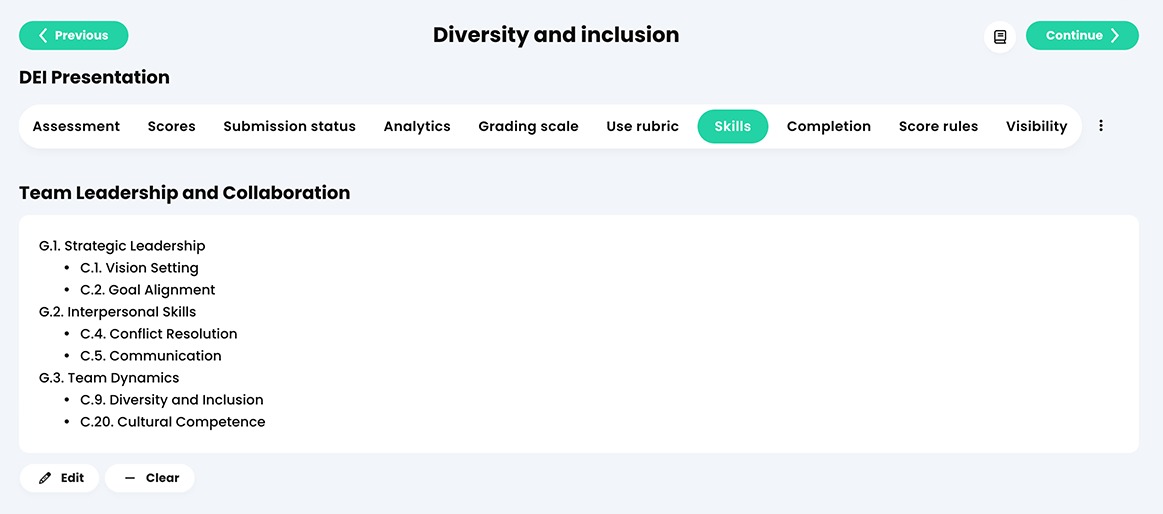Select the Submission status tab
The image size is (1163, 514).
289,126
